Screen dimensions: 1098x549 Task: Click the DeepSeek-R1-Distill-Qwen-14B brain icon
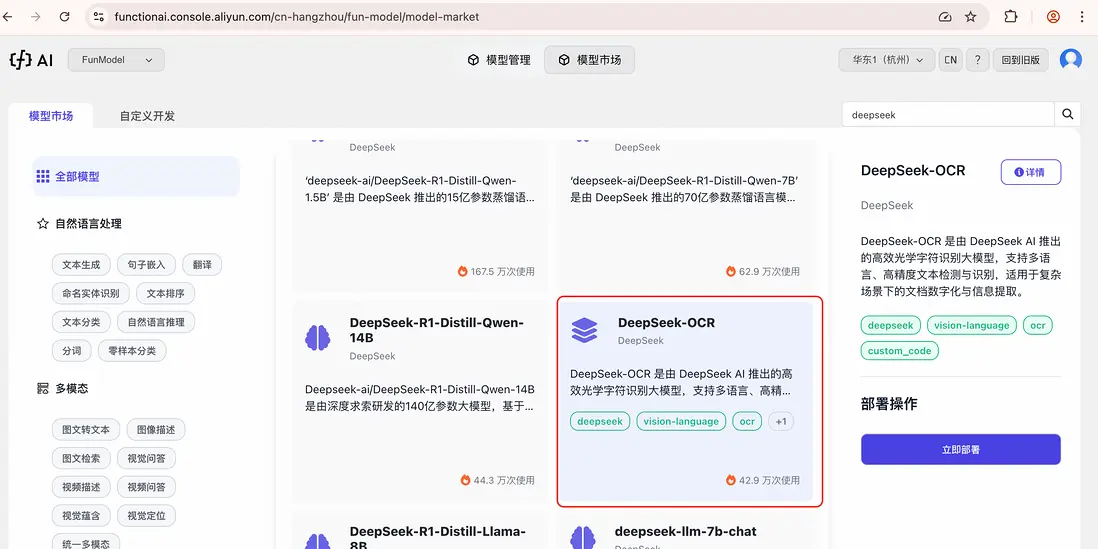click(x=318, y=338)
